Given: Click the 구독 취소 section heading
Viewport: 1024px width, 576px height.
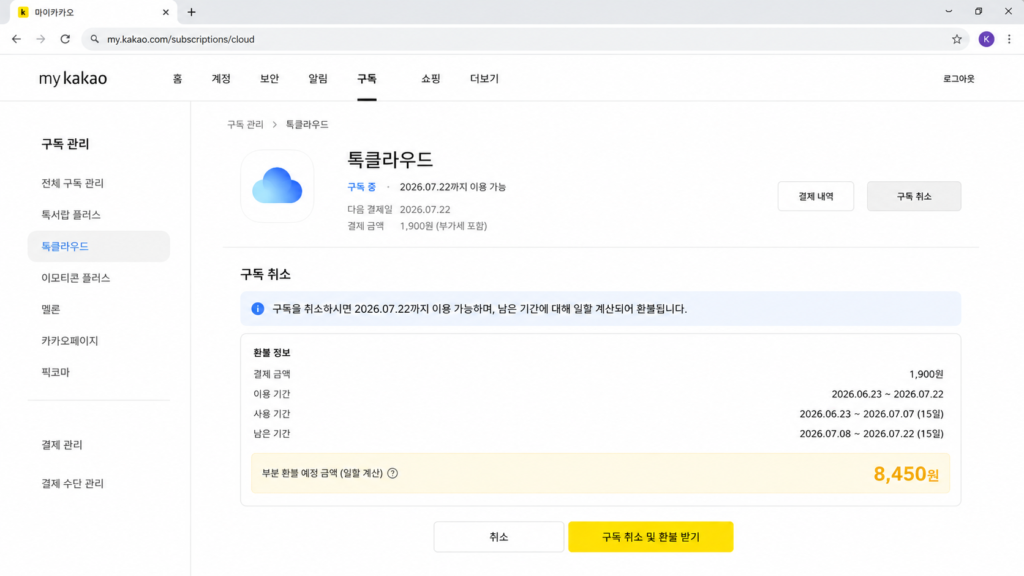Looking at the screenshot, I should click(265, 274).
